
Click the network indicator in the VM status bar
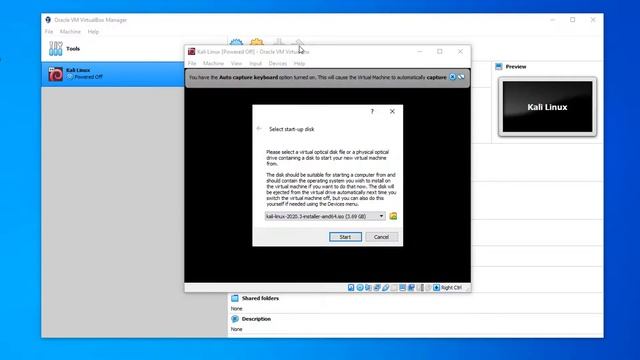377,287
